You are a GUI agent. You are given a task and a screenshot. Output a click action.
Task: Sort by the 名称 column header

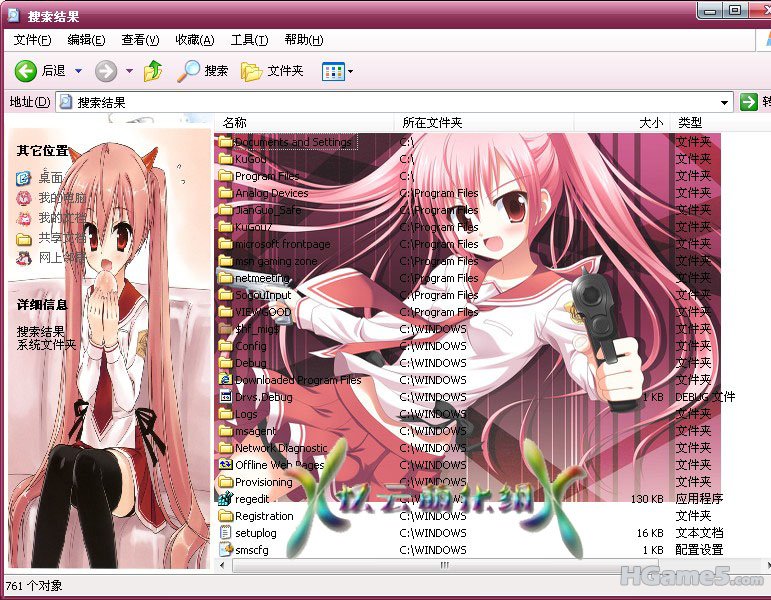click(x=304, y=122)
